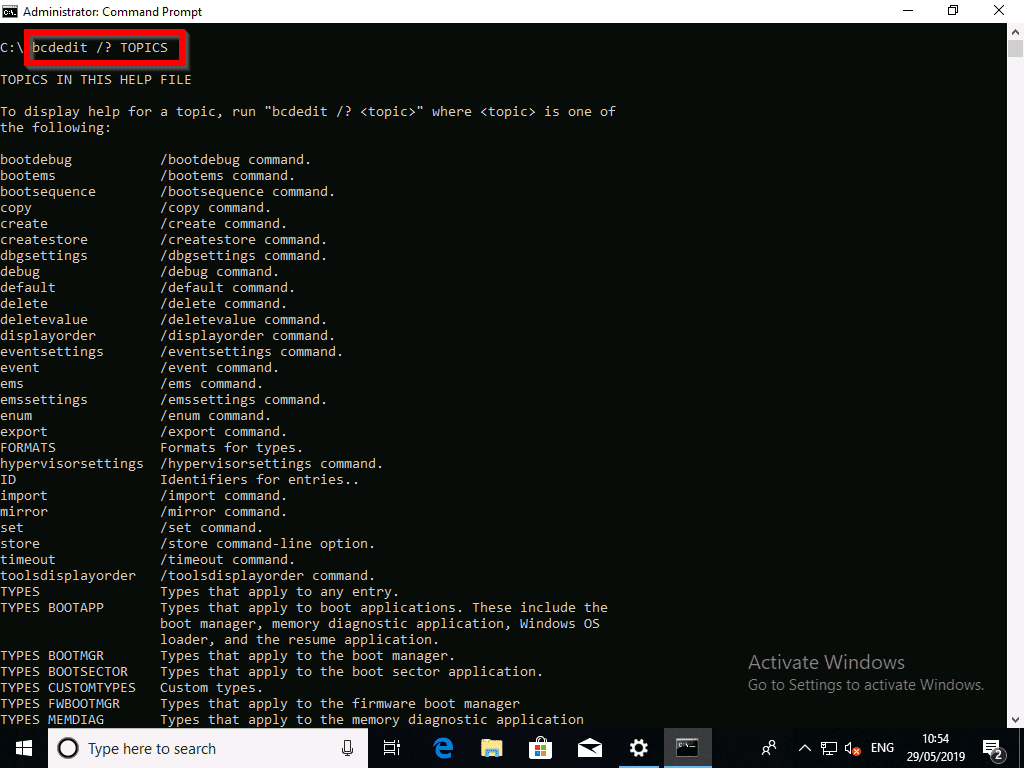The width and height of the screenshot is (1024, 768).
Task: Open the Mail app in taskbar
Action: coord(589,747)
